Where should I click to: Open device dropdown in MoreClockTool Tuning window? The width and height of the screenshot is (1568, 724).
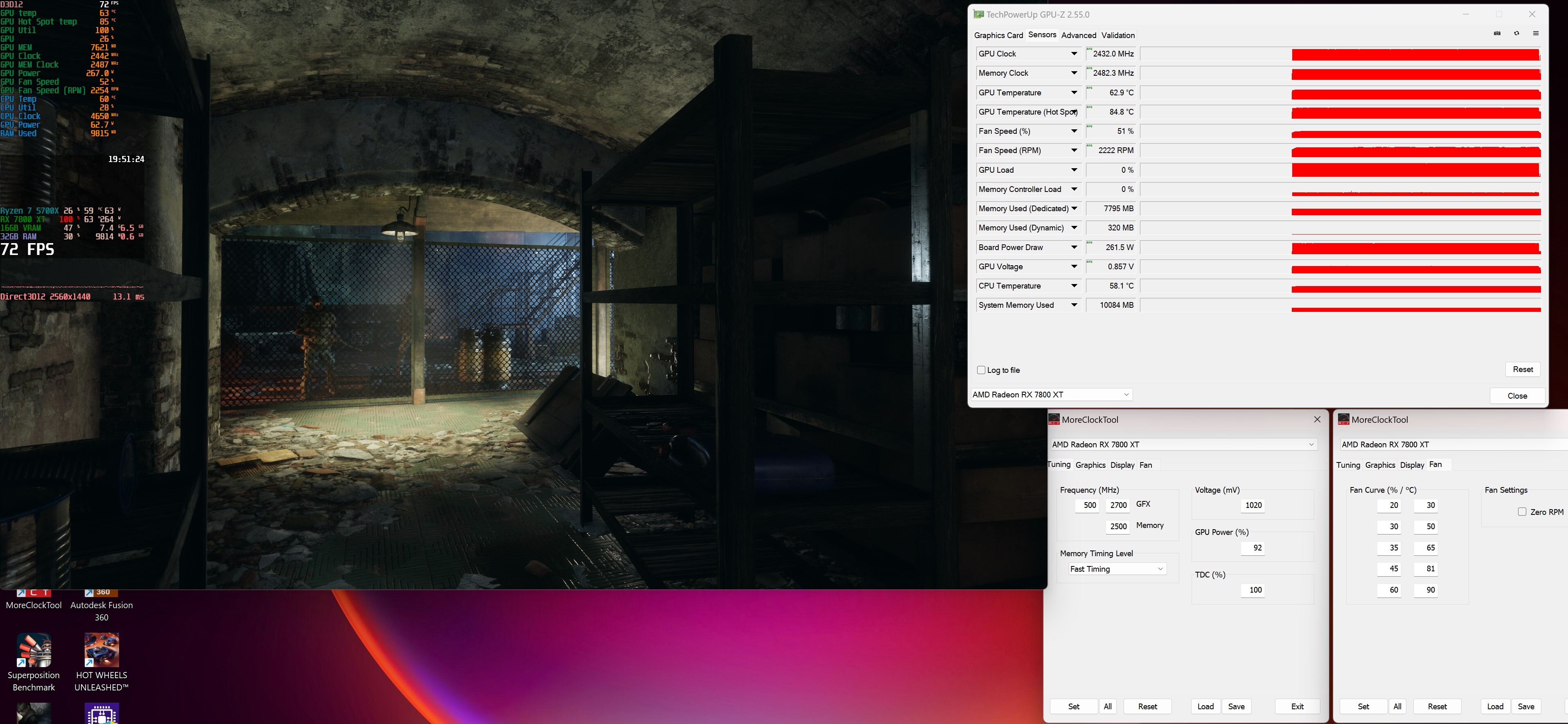point(1184,444)
